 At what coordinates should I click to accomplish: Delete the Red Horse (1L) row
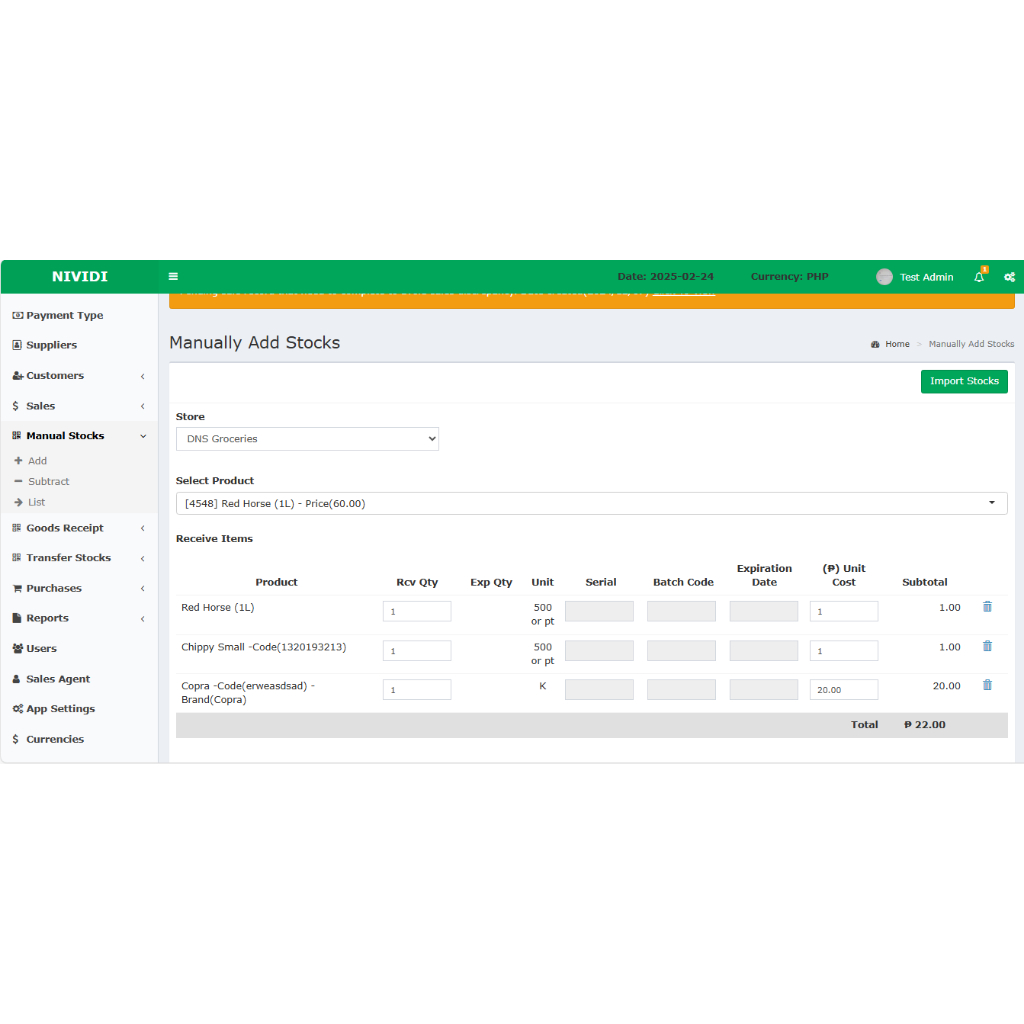click(x=987, y=607)
